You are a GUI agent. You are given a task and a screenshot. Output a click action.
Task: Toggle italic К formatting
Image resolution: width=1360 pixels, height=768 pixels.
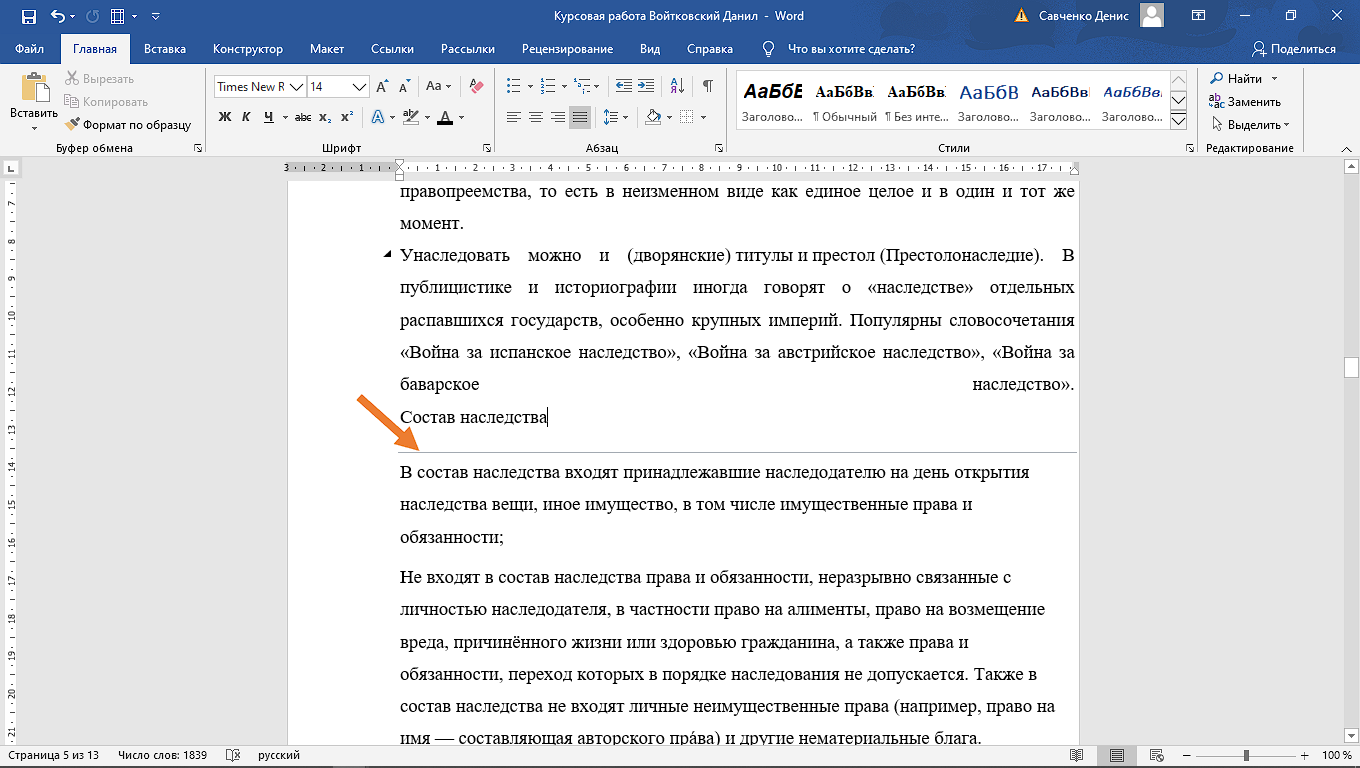246,117
